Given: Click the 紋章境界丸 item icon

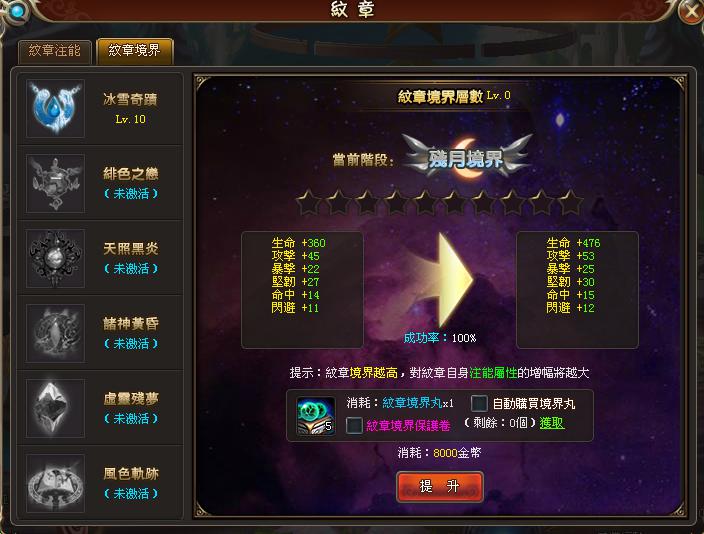Looking at the screenshot, I should pyautogui.click(x=316, y=415).
